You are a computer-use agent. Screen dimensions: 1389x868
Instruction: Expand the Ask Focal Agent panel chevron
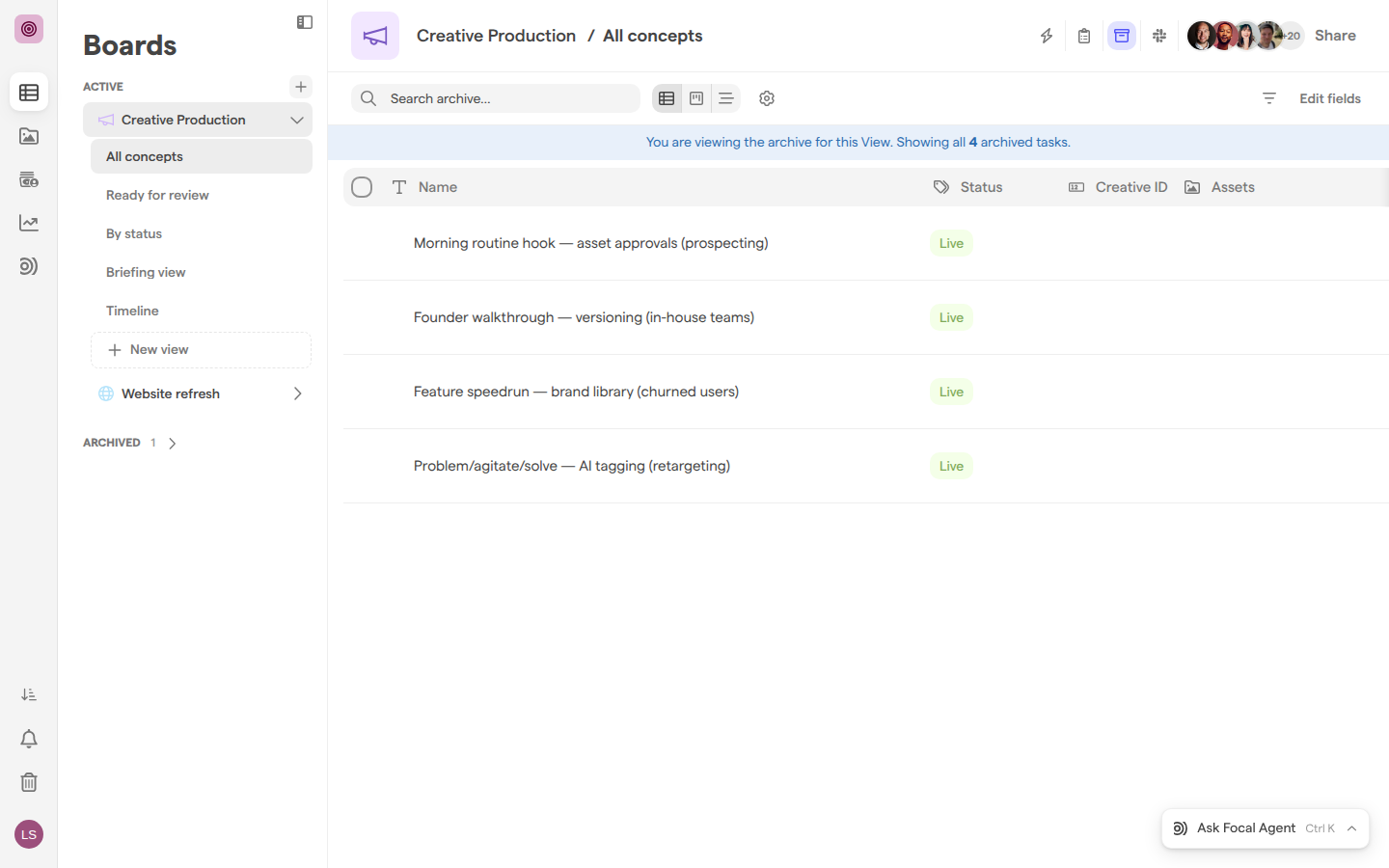click(x=1351, y=828)
